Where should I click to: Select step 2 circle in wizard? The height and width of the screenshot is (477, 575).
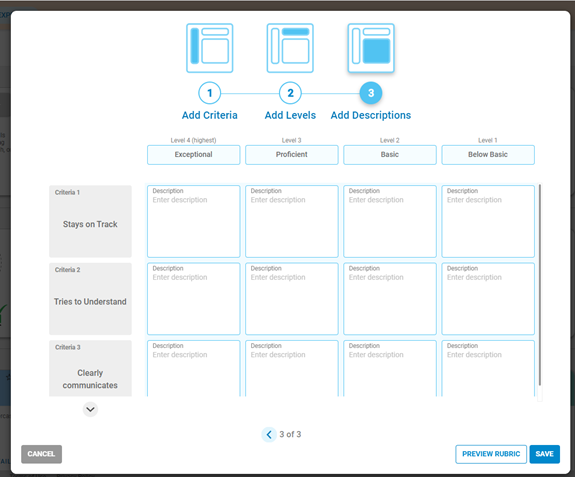point(290,93)
